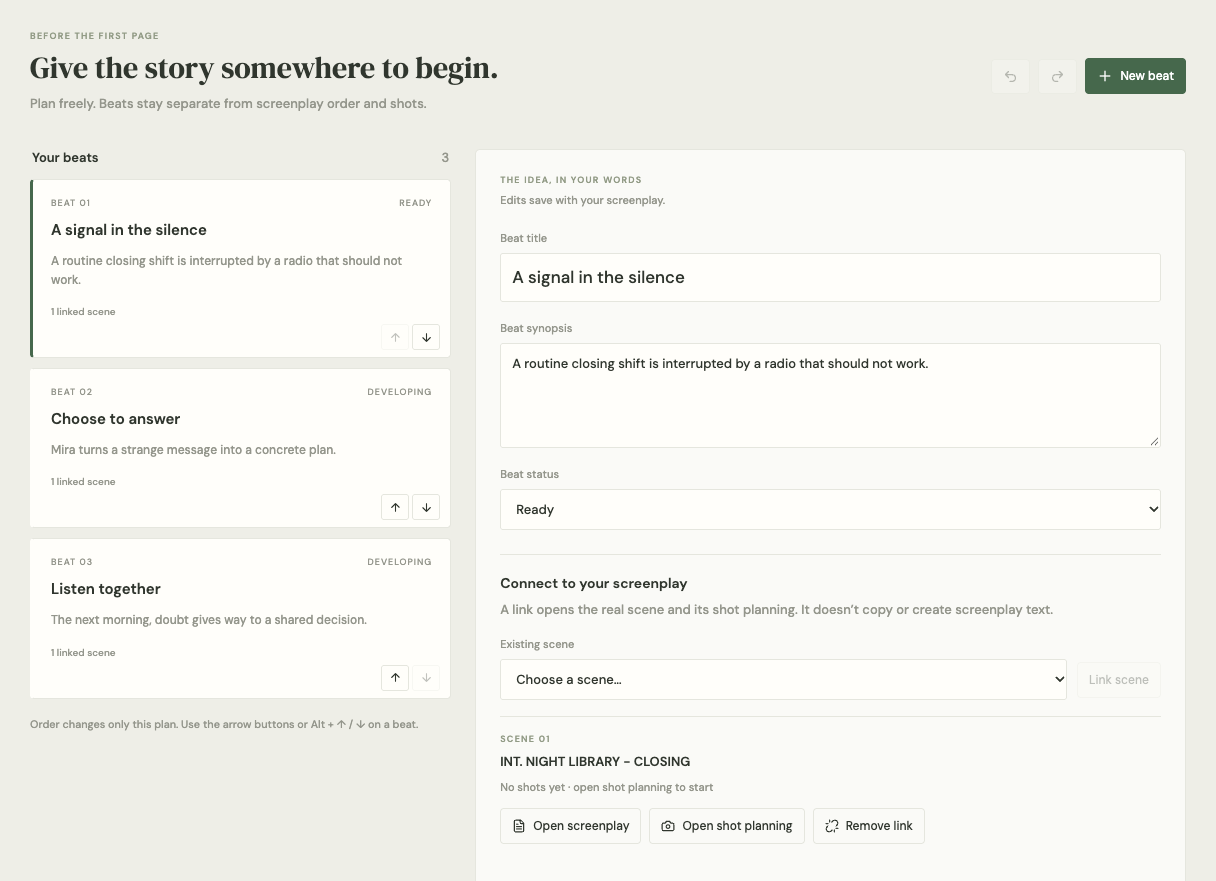This screenshot has height=881, width=1216.
Task: Click '1 linked scene' under Beat 01
Action: (x=83, y=312)
